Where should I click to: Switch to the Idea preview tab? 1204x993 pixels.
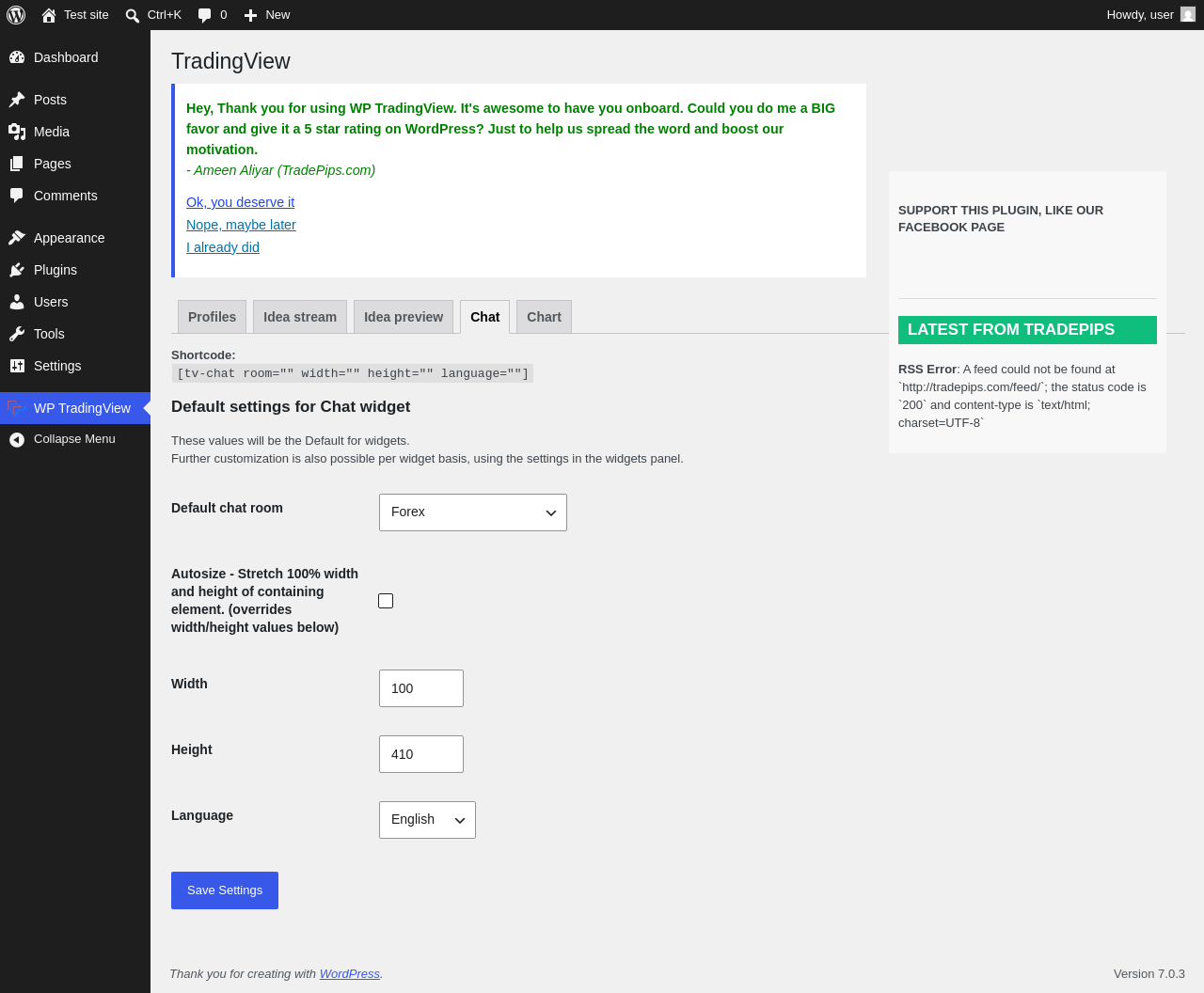click(404, 317)
